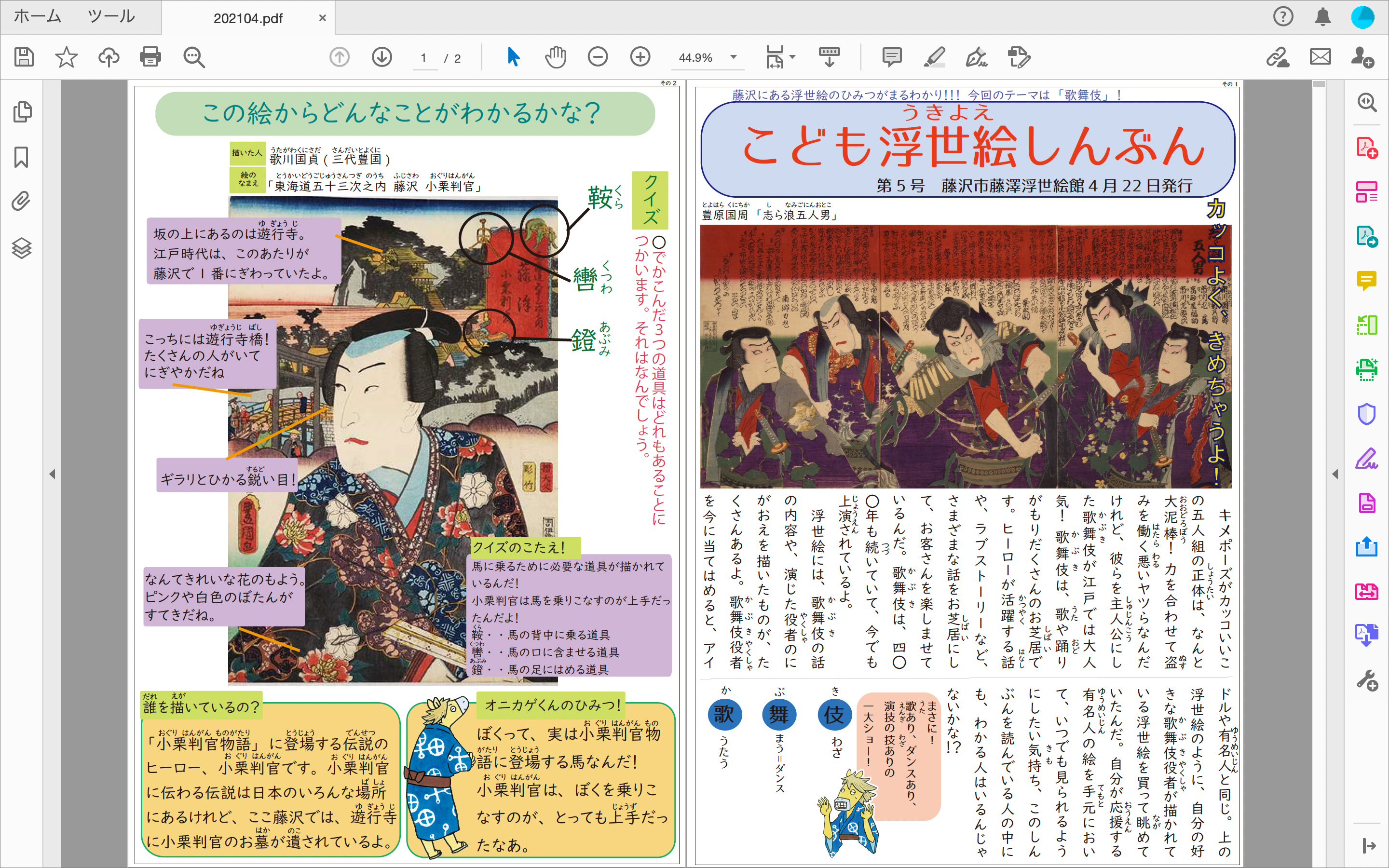
Task: Click the 豊原国周「志ら浪五人男」caption
Action: 770,215
